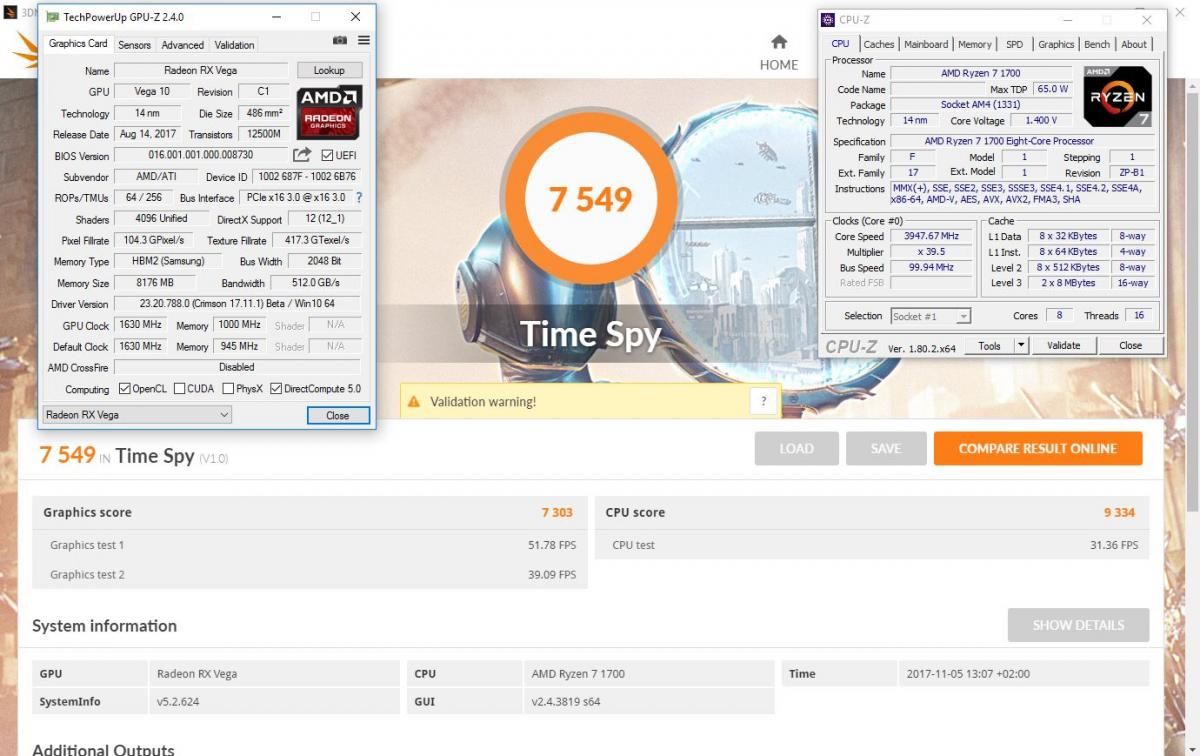Click the SAVE button

click(x=886, y=449)
